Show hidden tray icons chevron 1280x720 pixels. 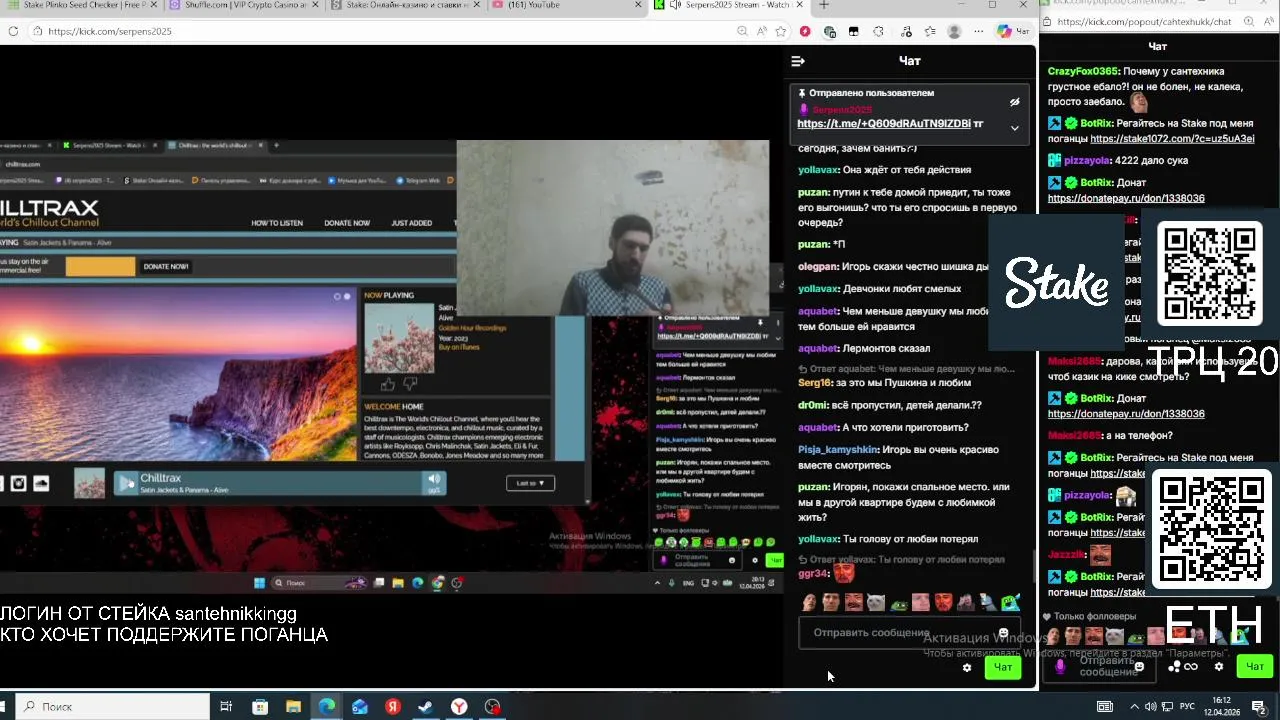1136,707
